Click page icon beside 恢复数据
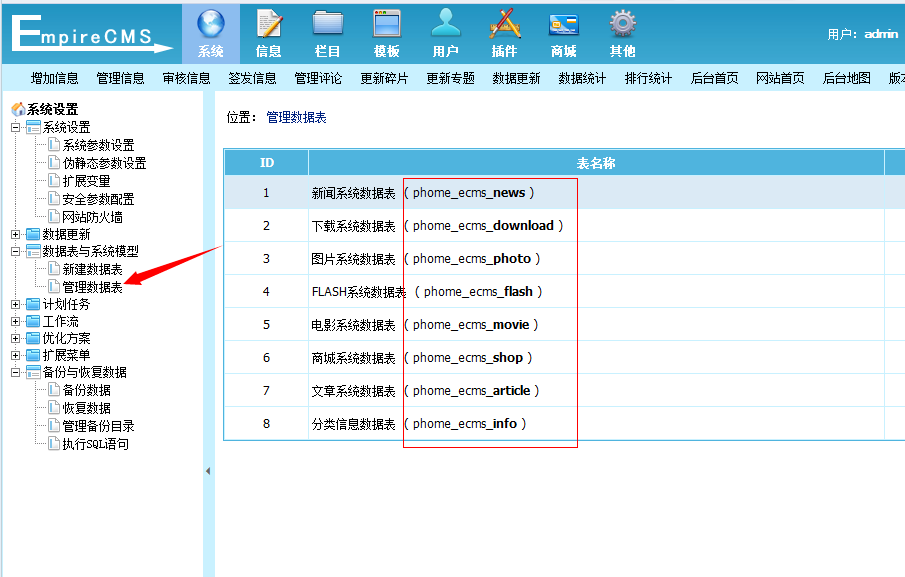 point(54,407)
